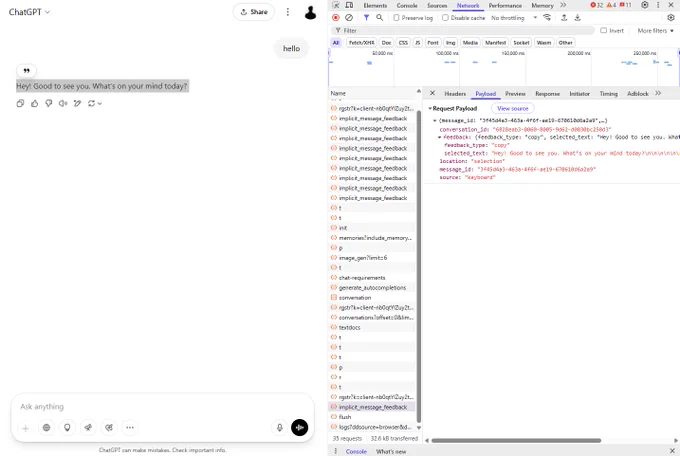Select the Fetch/XHR request type filter
Screen dimensions: 680x456
click(x=361, y=43)
